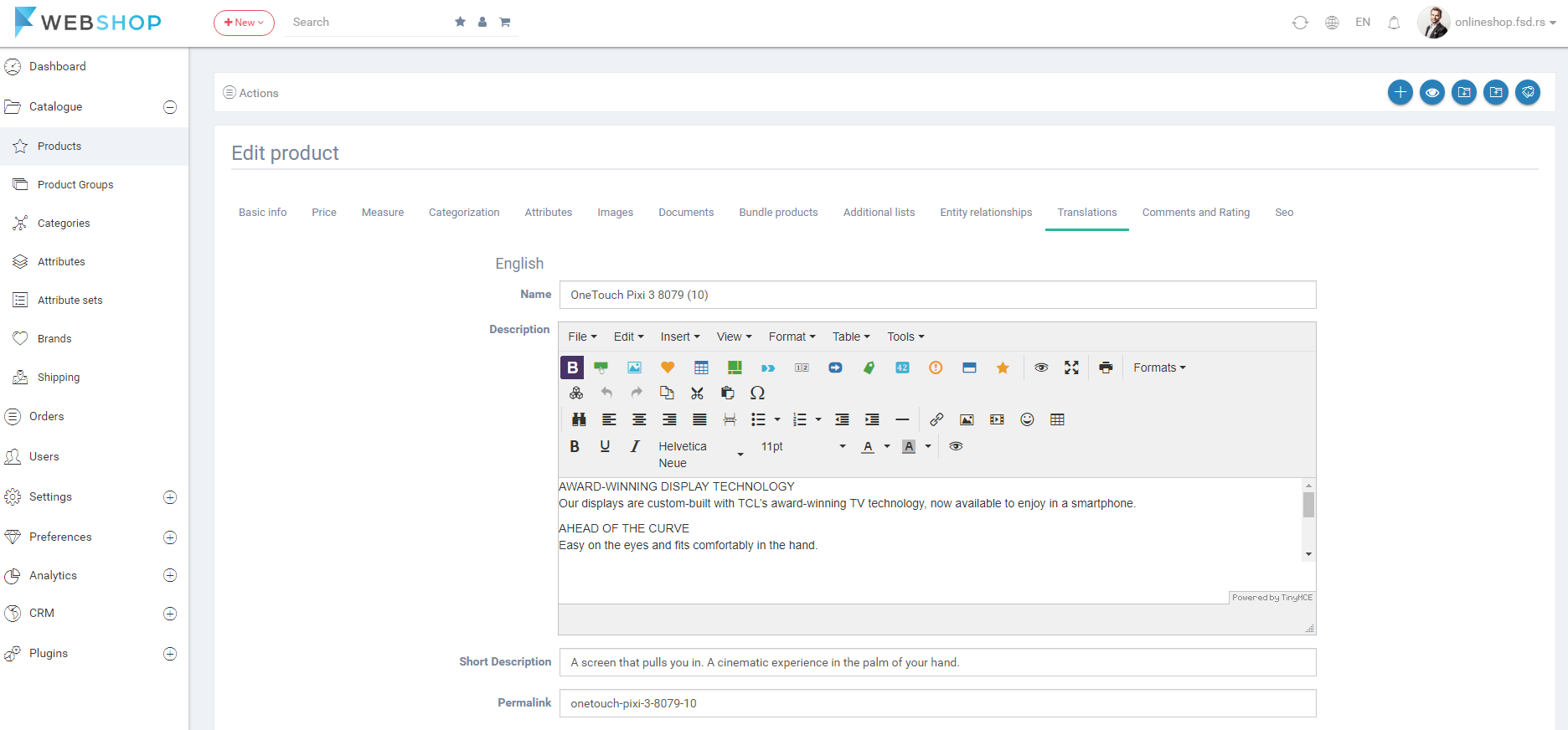
Task: Open the text color picker arrow
Action: [x=887, y=446]
